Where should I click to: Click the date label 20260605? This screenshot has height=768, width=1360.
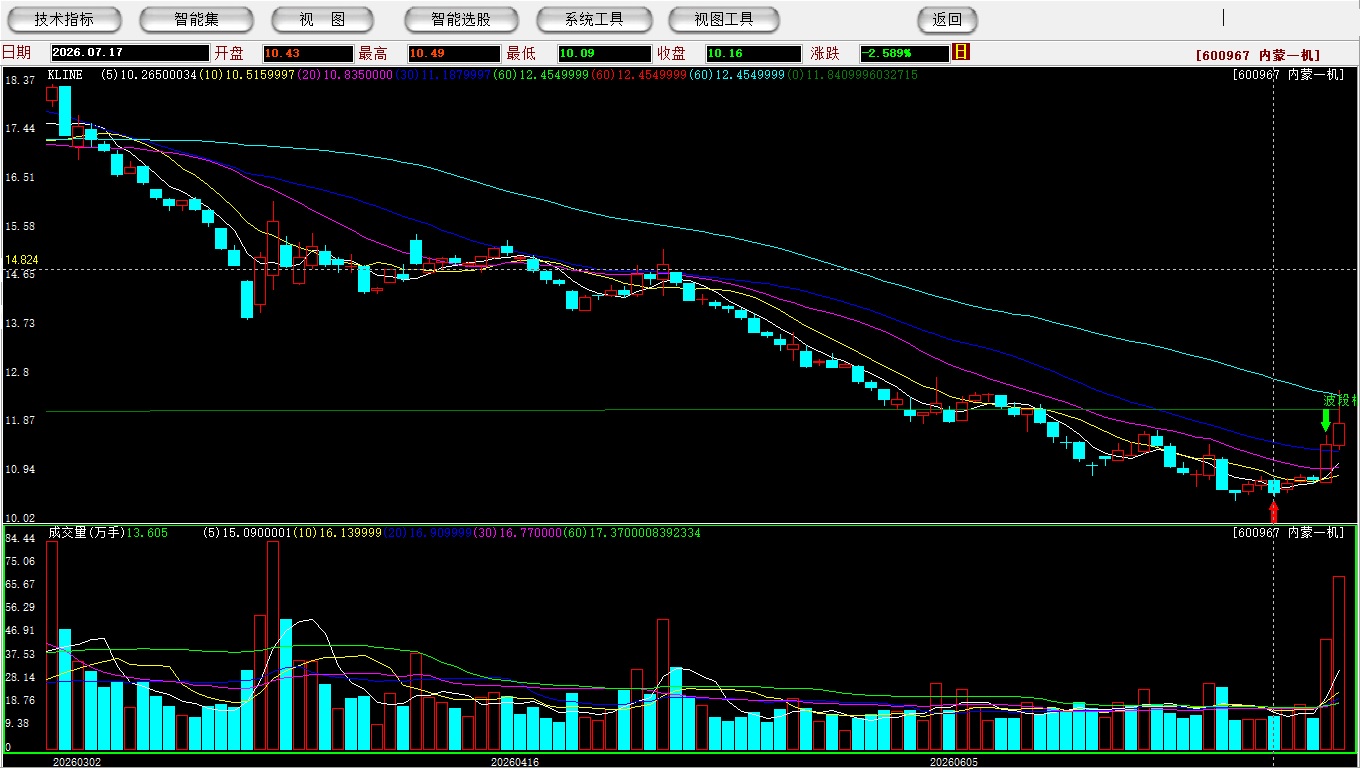coord(954,762)
